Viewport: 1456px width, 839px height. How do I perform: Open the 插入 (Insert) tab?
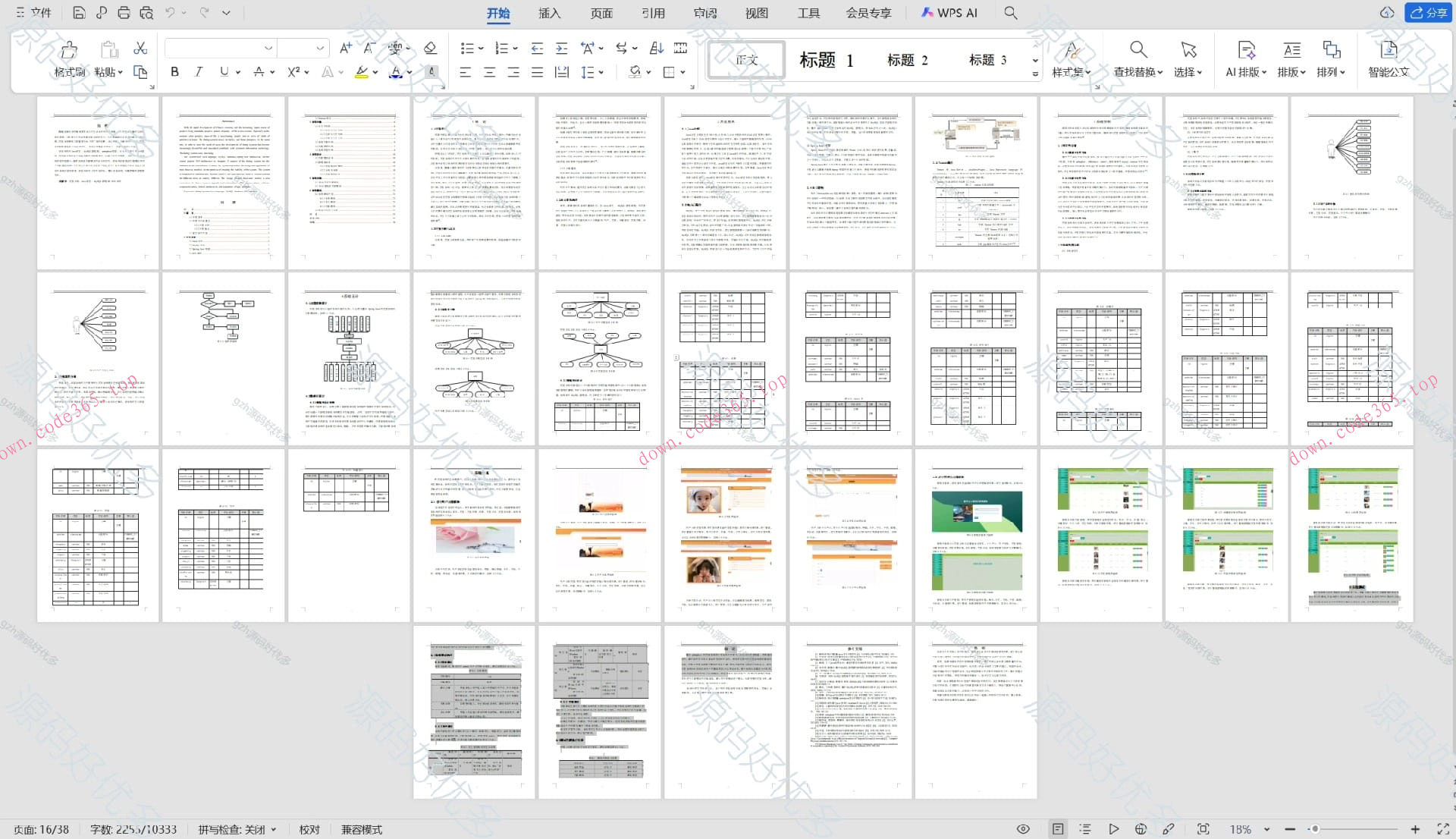click(549, 13)
